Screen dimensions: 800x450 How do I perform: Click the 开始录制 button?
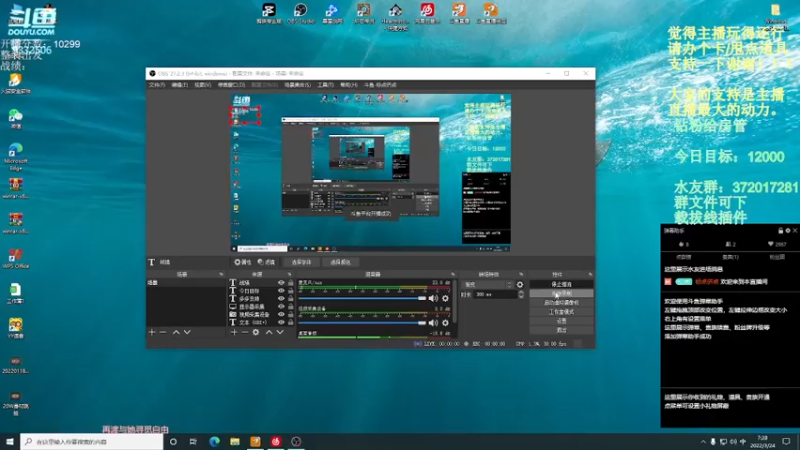pos(561,293)
